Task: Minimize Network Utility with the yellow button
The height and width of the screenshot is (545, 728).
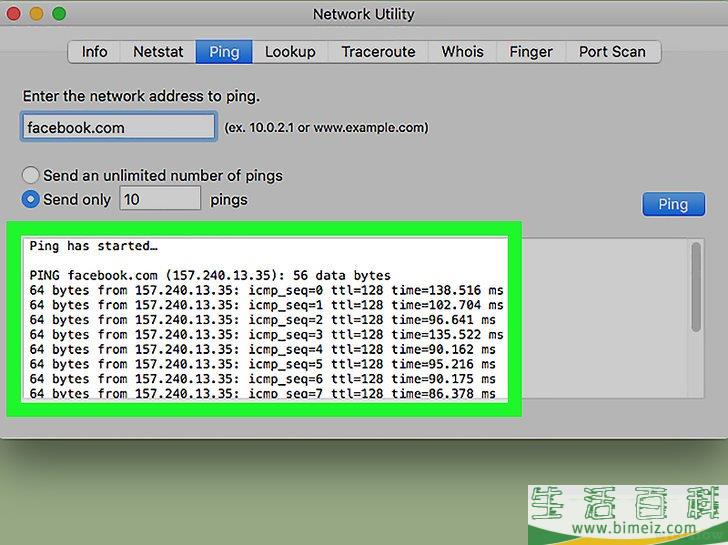Action: click(x=36, y=13)
